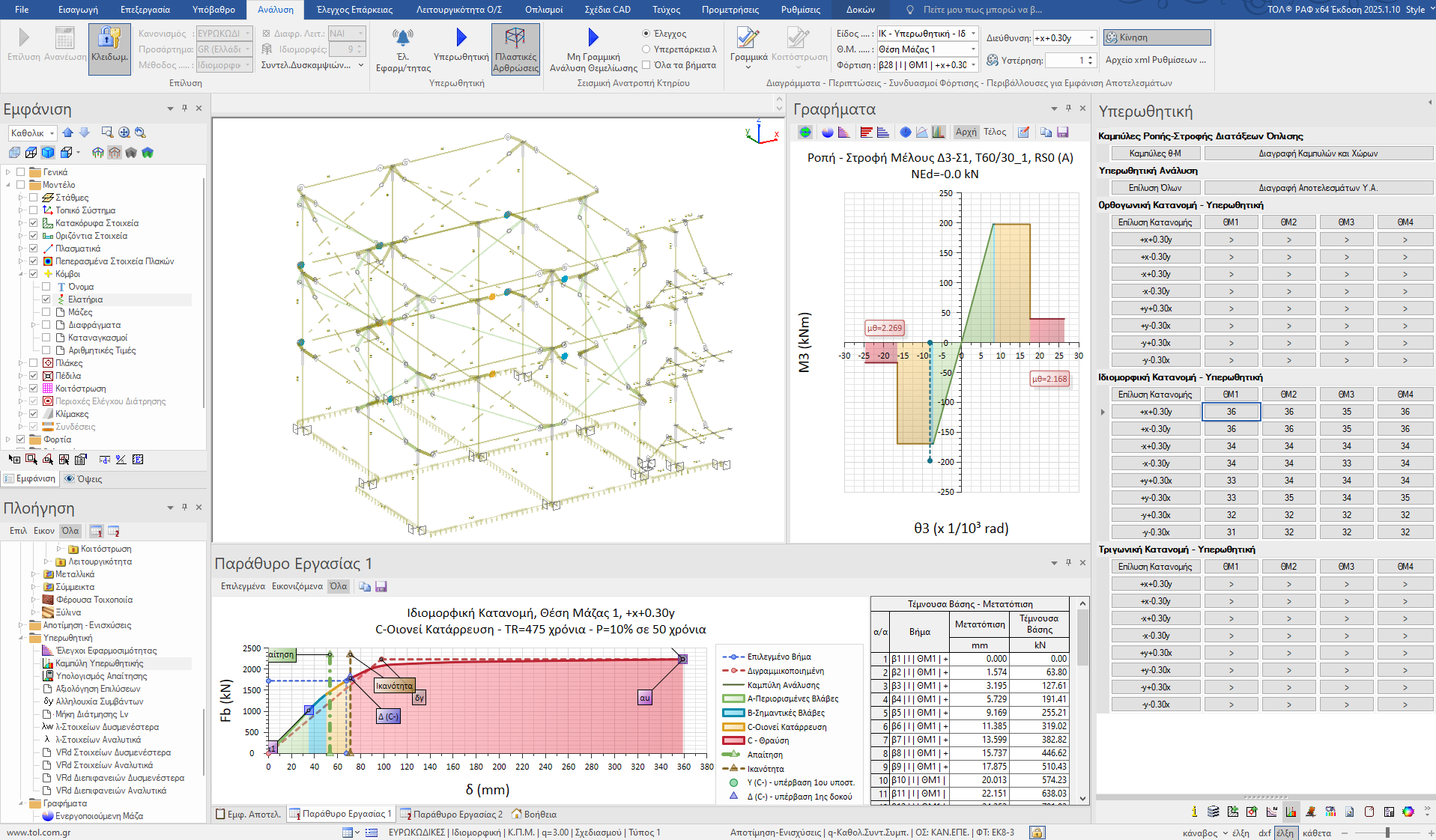Click save icon in Γραφήματα toolbar
This screenshot has width=1436, height=840.
point(1062,133)
